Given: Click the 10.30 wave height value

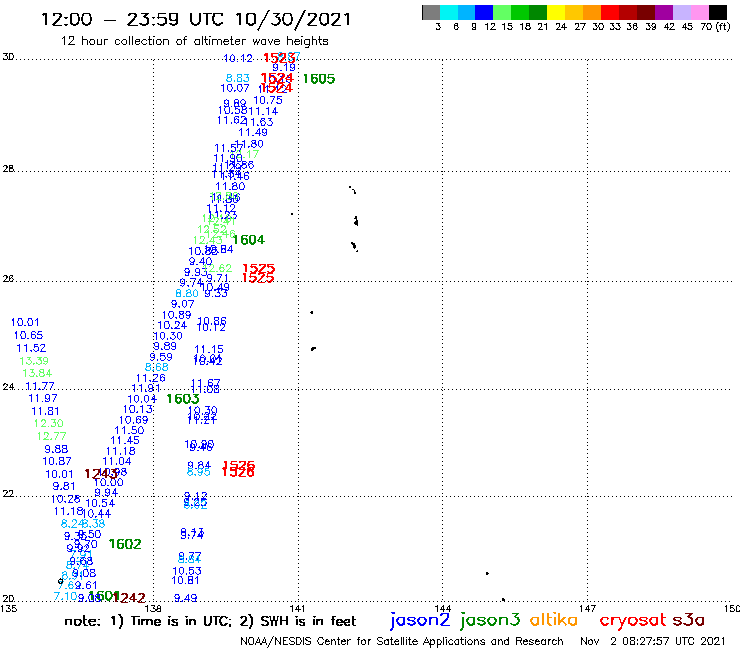Looking at the screenshot, I should click(168, 336).
